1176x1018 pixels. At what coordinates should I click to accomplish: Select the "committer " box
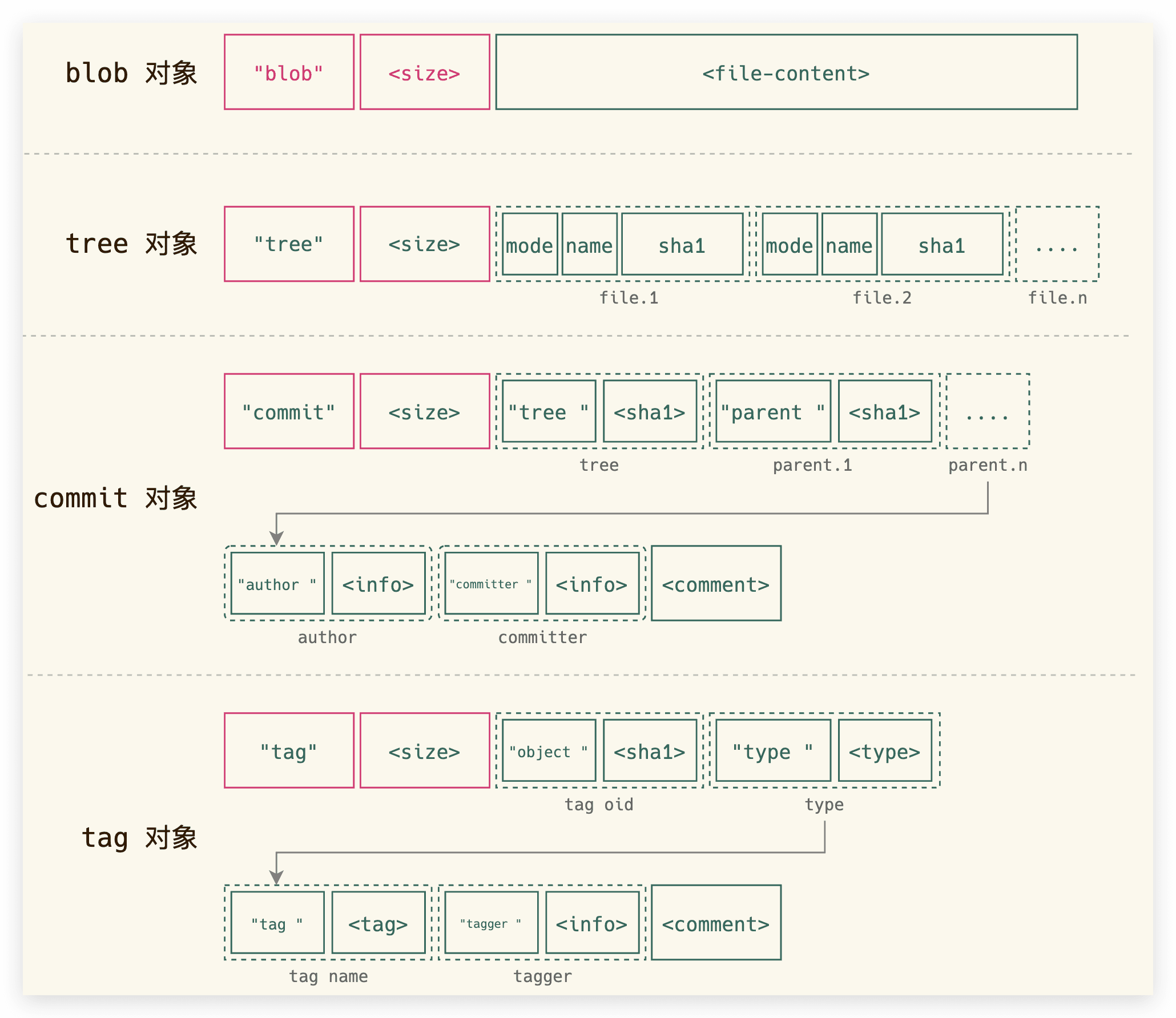[x=491, y=584]
